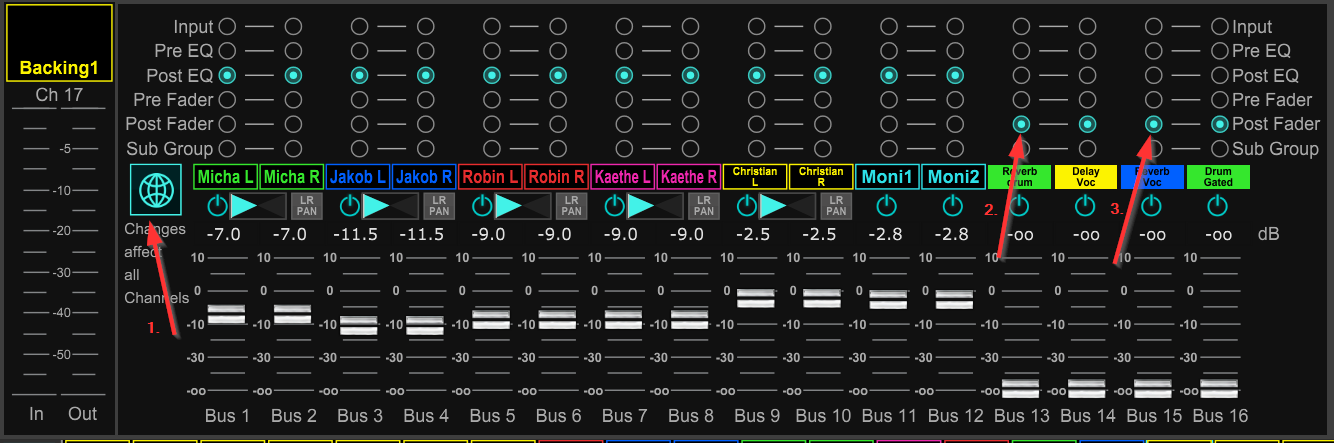Click the Backing1 channel name box

tap(60, 43)
